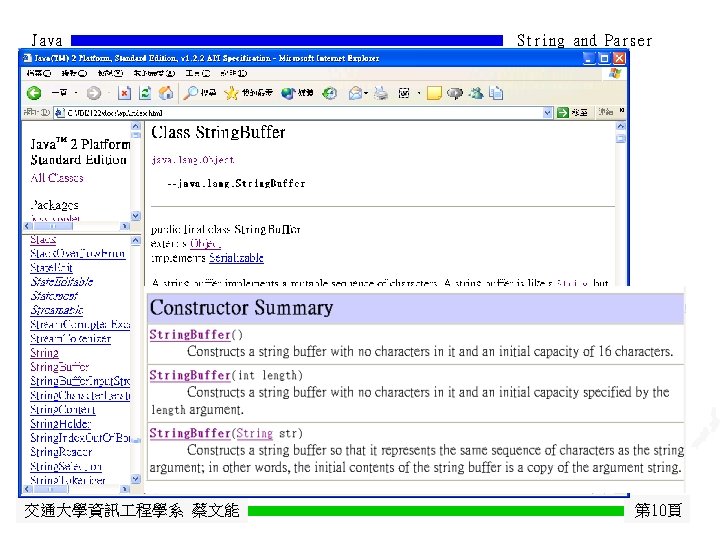Click the StringBuffer() constructor link

[190, 335]
